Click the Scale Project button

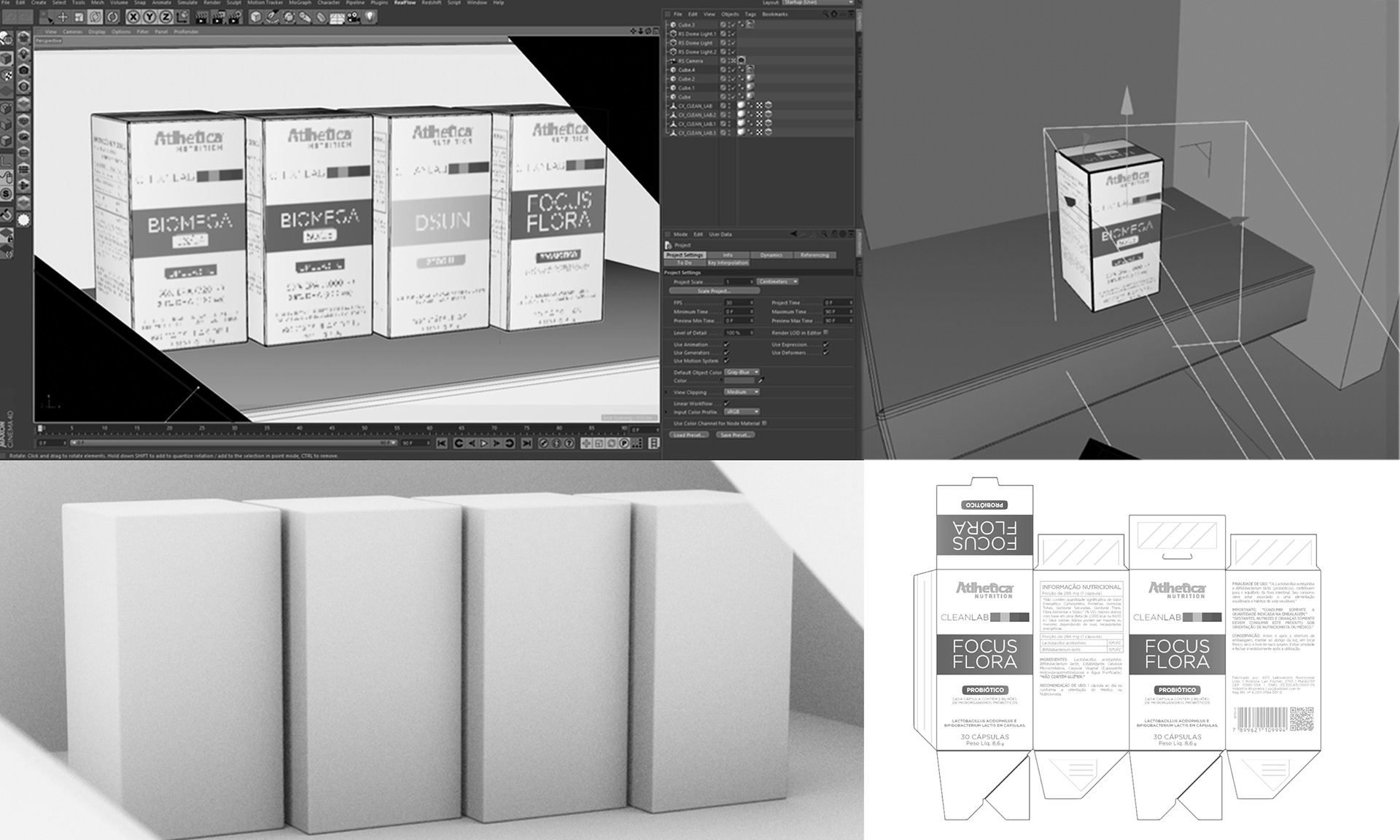[x=714, y=291]
